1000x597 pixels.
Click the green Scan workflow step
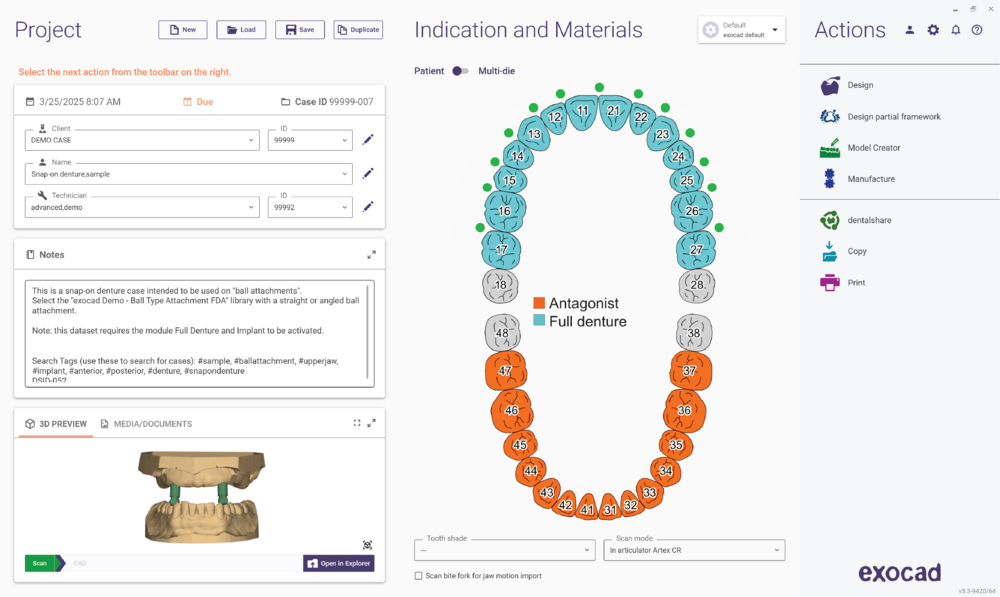[x=43, y=563]
